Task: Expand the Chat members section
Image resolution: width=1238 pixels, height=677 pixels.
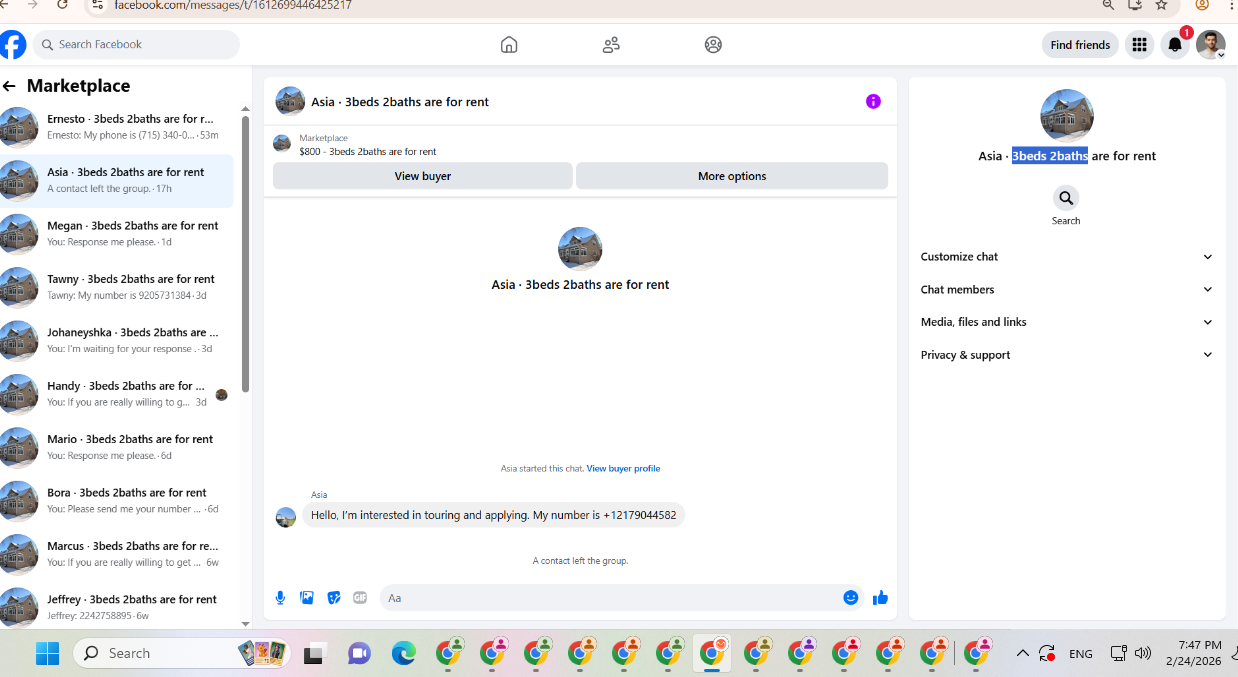Action: [x=1066, y=289]
